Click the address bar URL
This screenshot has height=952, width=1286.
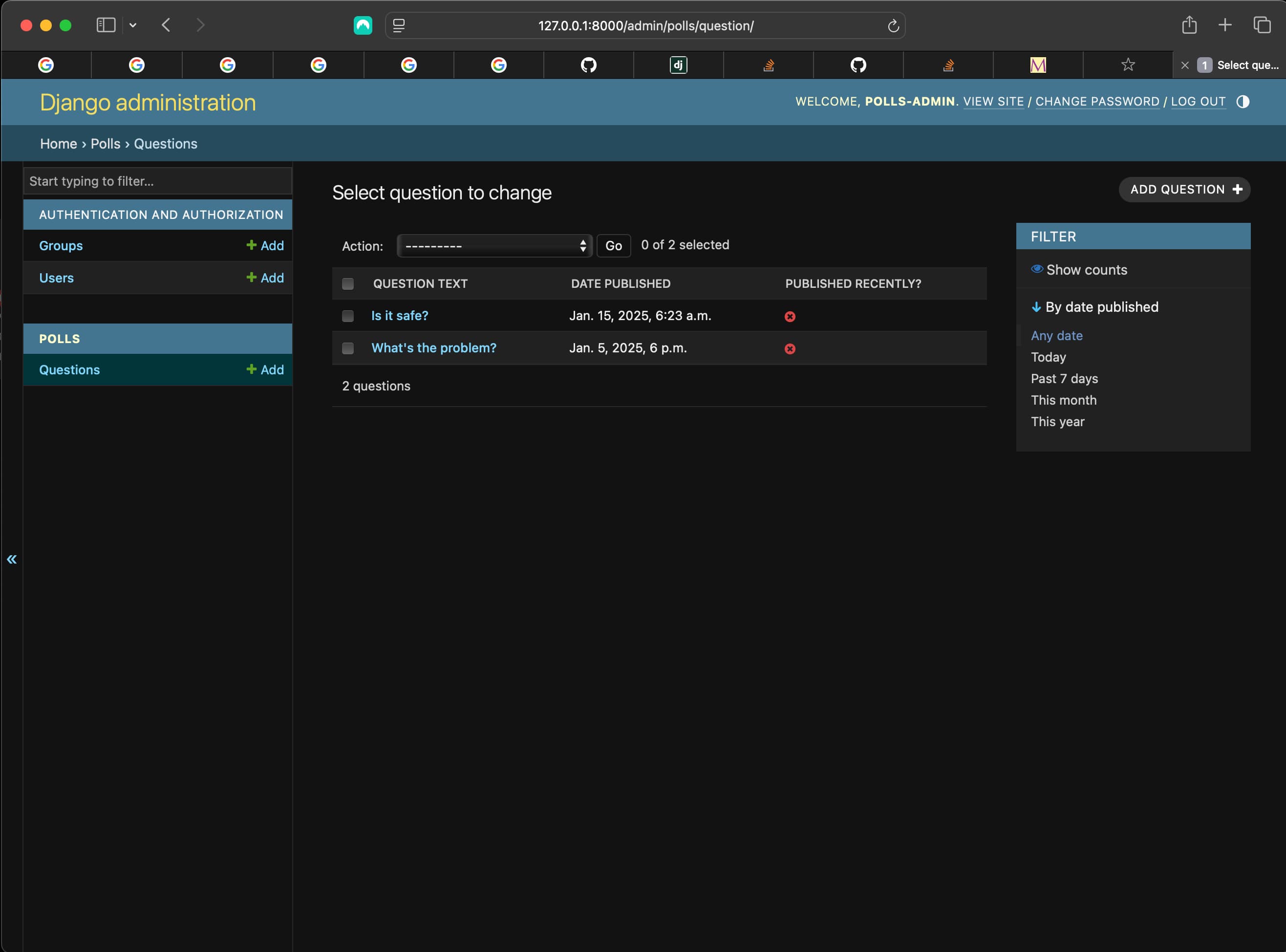click(x=645, y=26)
